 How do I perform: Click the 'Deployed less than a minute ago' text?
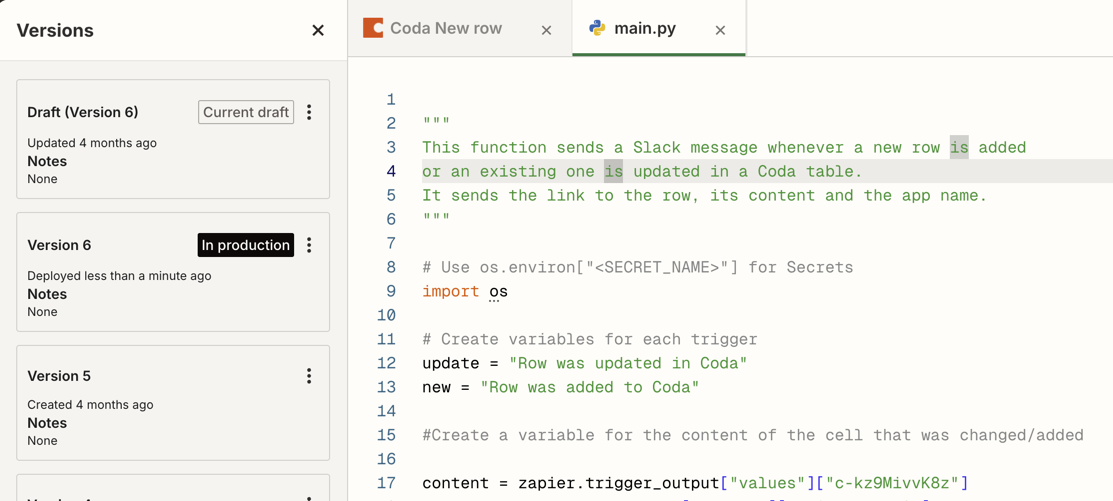(x=119, y=275)
